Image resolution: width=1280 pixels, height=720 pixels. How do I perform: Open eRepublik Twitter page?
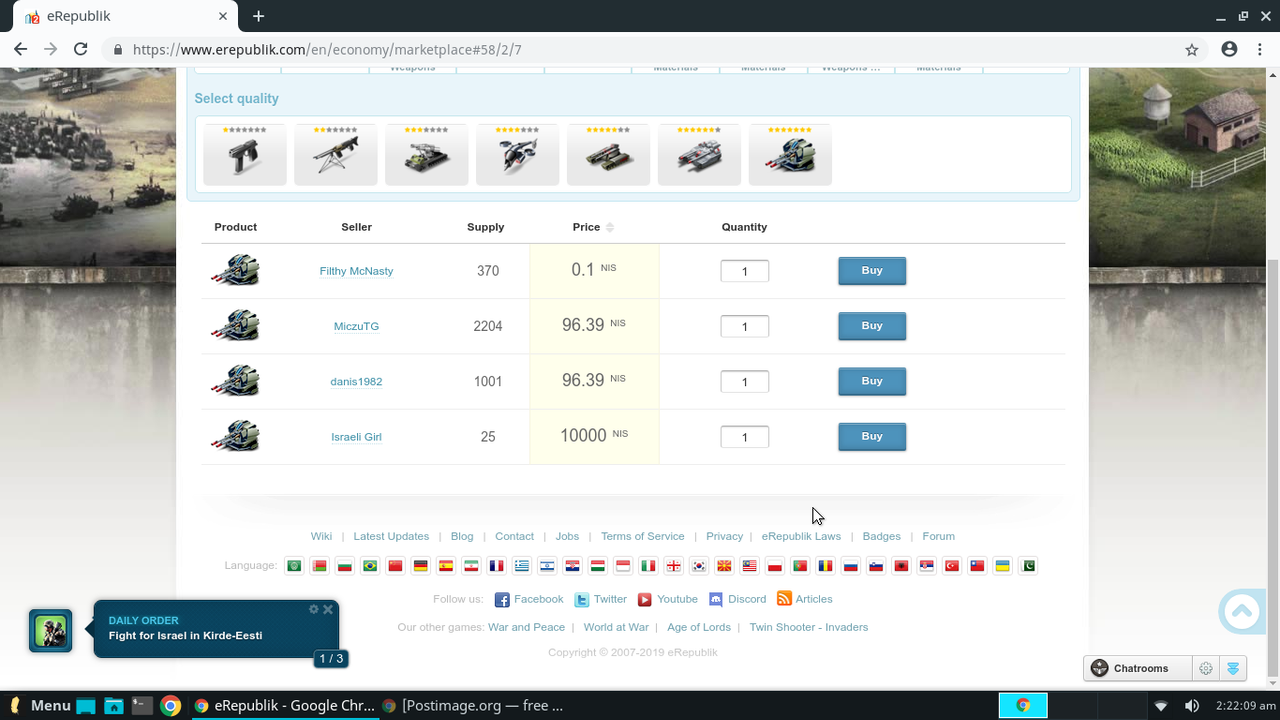[601, 599]
